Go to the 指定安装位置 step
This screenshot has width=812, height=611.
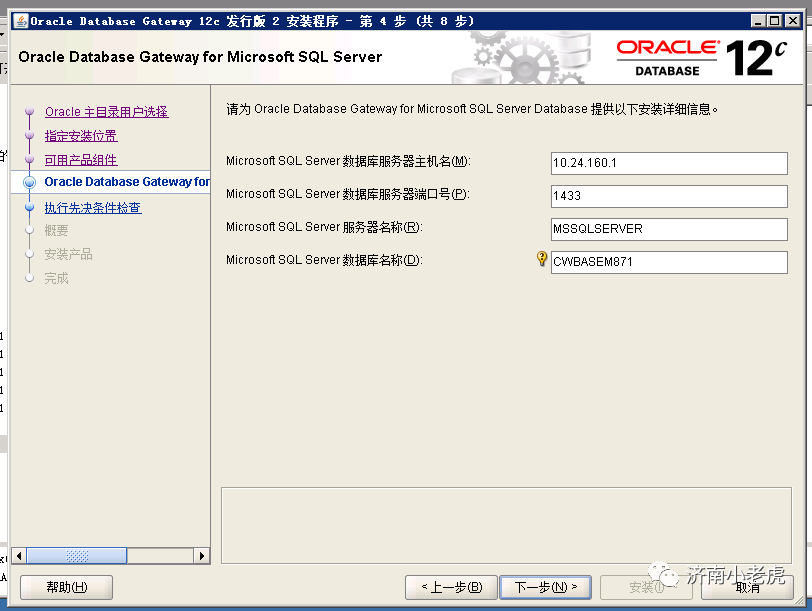click(81, 136)
